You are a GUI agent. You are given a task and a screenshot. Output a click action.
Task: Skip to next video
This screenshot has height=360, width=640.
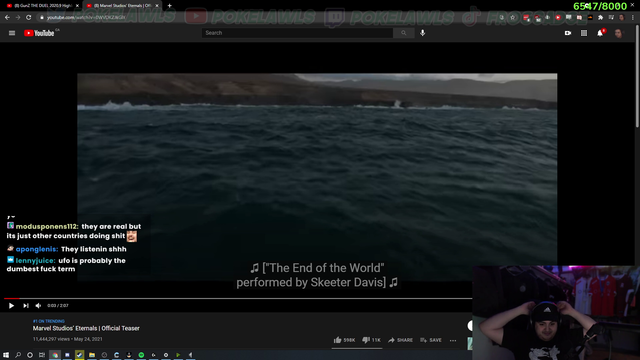[x=26, y=305]
